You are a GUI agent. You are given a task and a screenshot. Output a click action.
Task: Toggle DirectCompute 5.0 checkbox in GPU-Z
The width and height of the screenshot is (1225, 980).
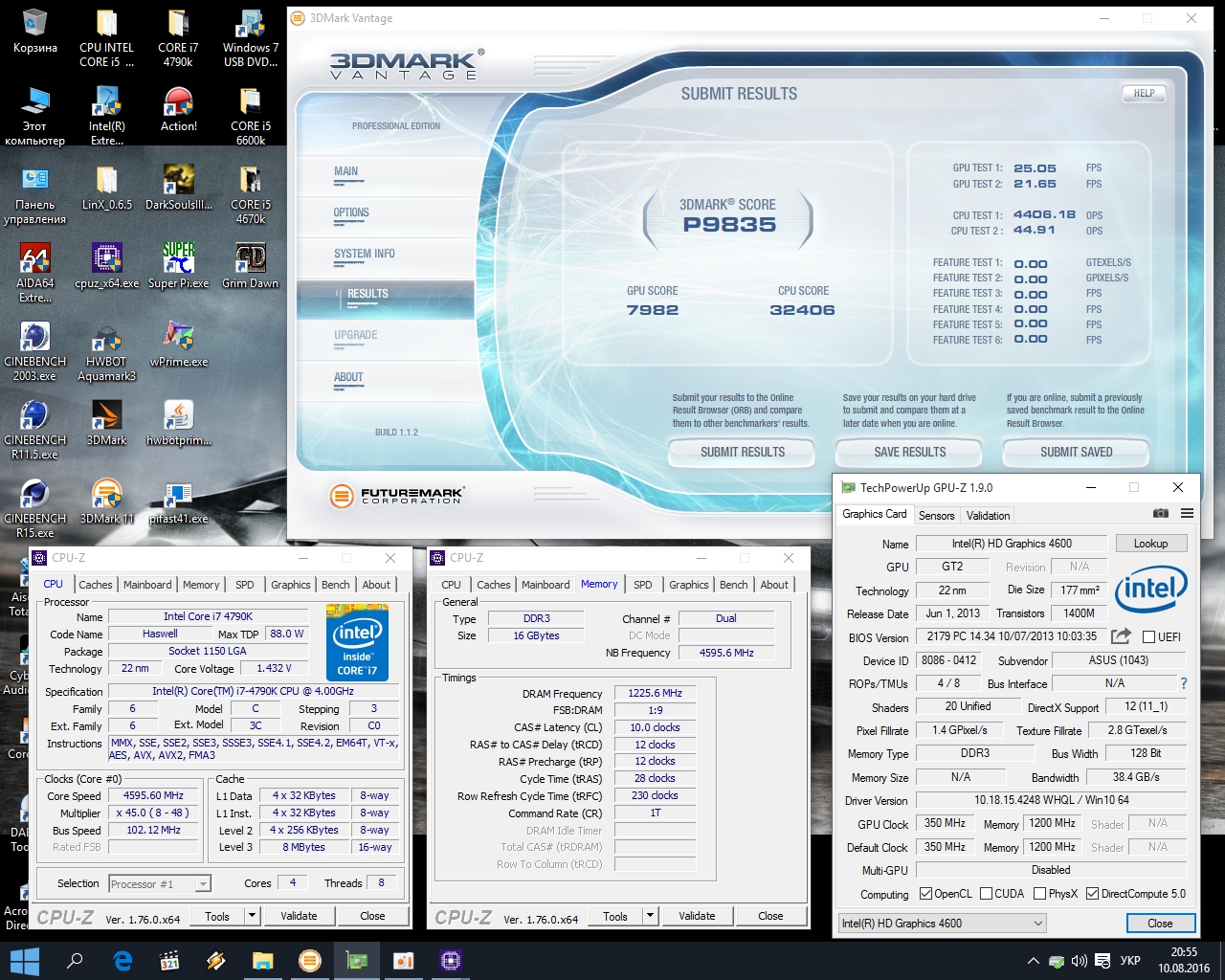pyautogui.click(x=1092, y=894)
